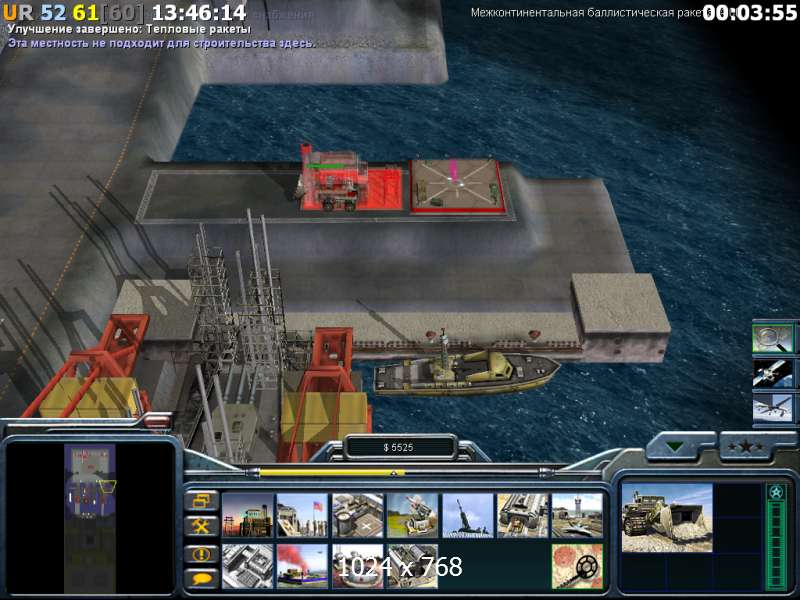Click the 'Улучшение завершено: Тепловые ракеты' message
This screenshot has width=800, height=600.
point(130,29)
